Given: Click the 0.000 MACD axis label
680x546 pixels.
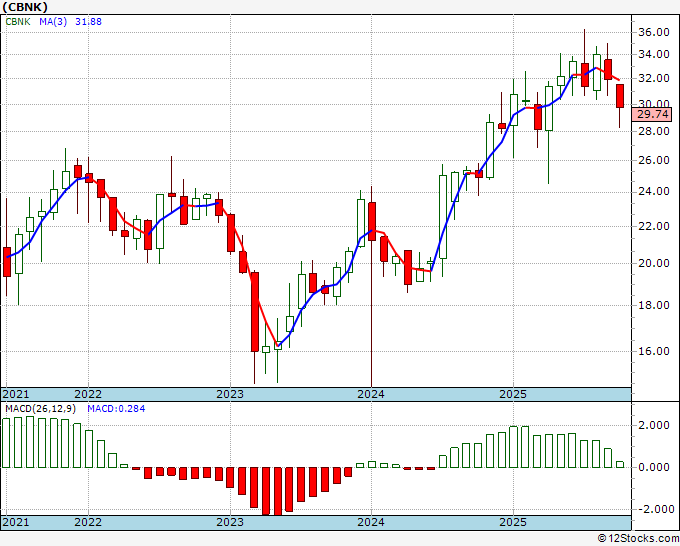Looking at the screenshot, I should coord(654,467).
